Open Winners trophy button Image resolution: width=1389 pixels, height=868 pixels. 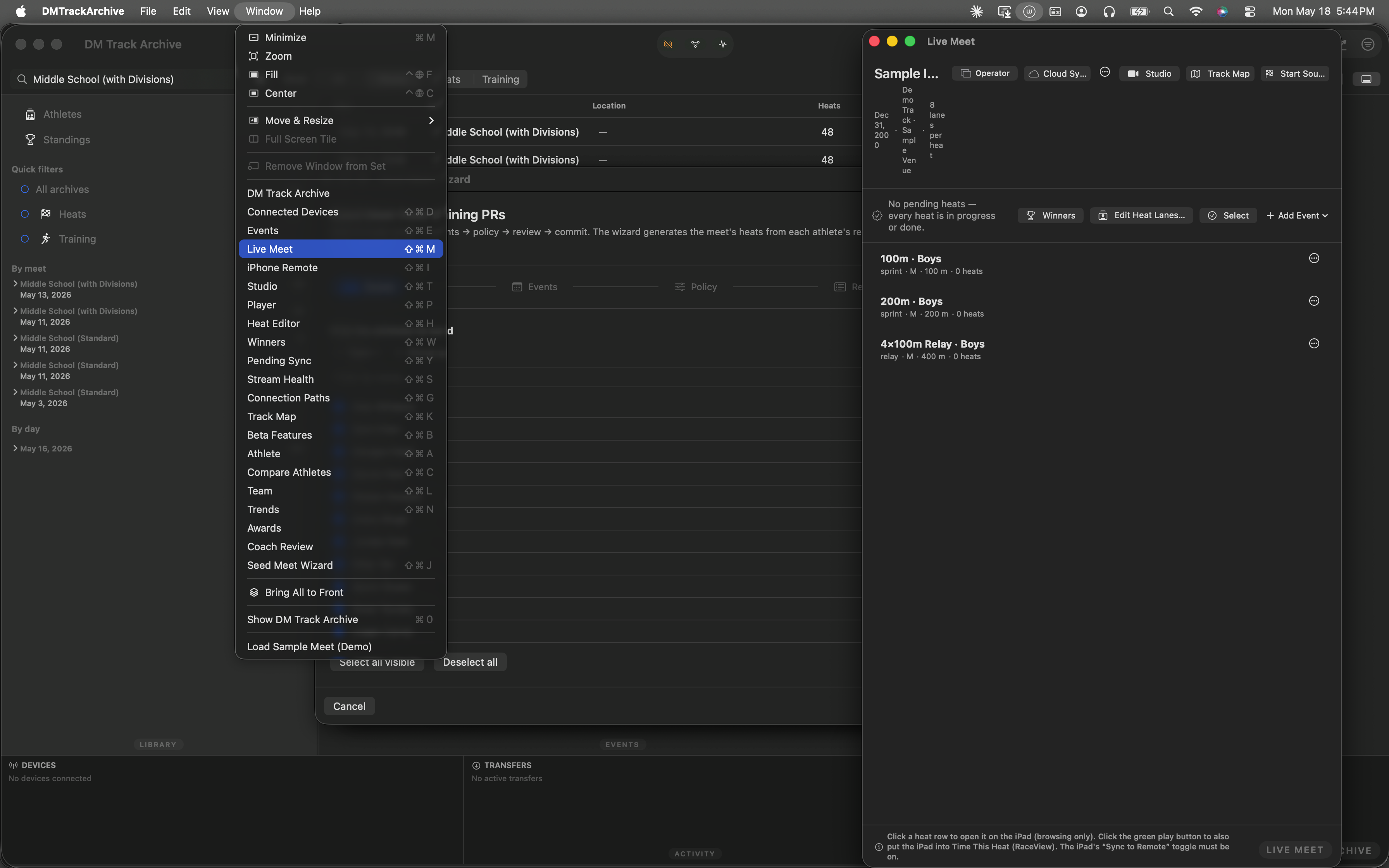point(1050,215)
